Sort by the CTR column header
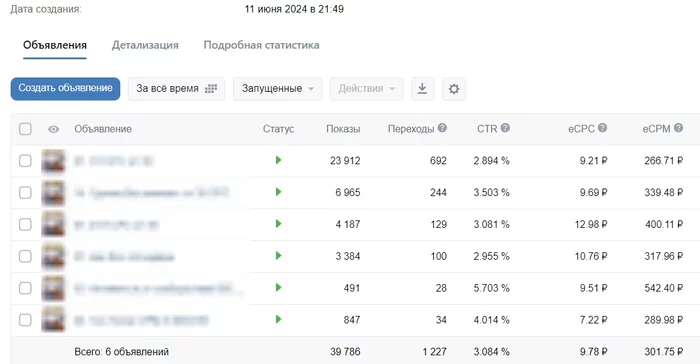Image resolution: width=700 pixels, height=364 pixels. point(487,129)
